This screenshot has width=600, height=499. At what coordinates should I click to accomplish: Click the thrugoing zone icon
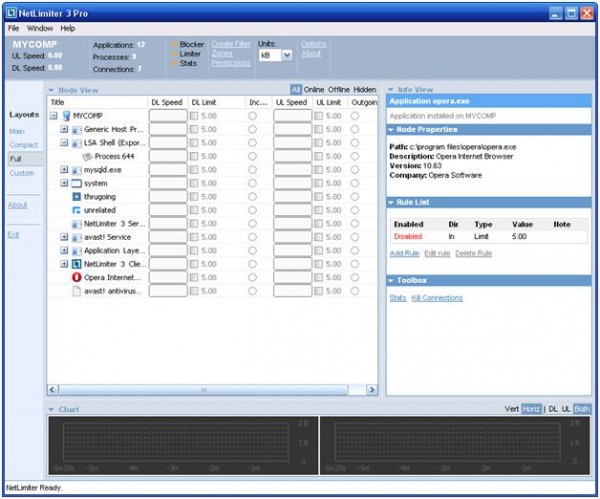tap(77, 197)
